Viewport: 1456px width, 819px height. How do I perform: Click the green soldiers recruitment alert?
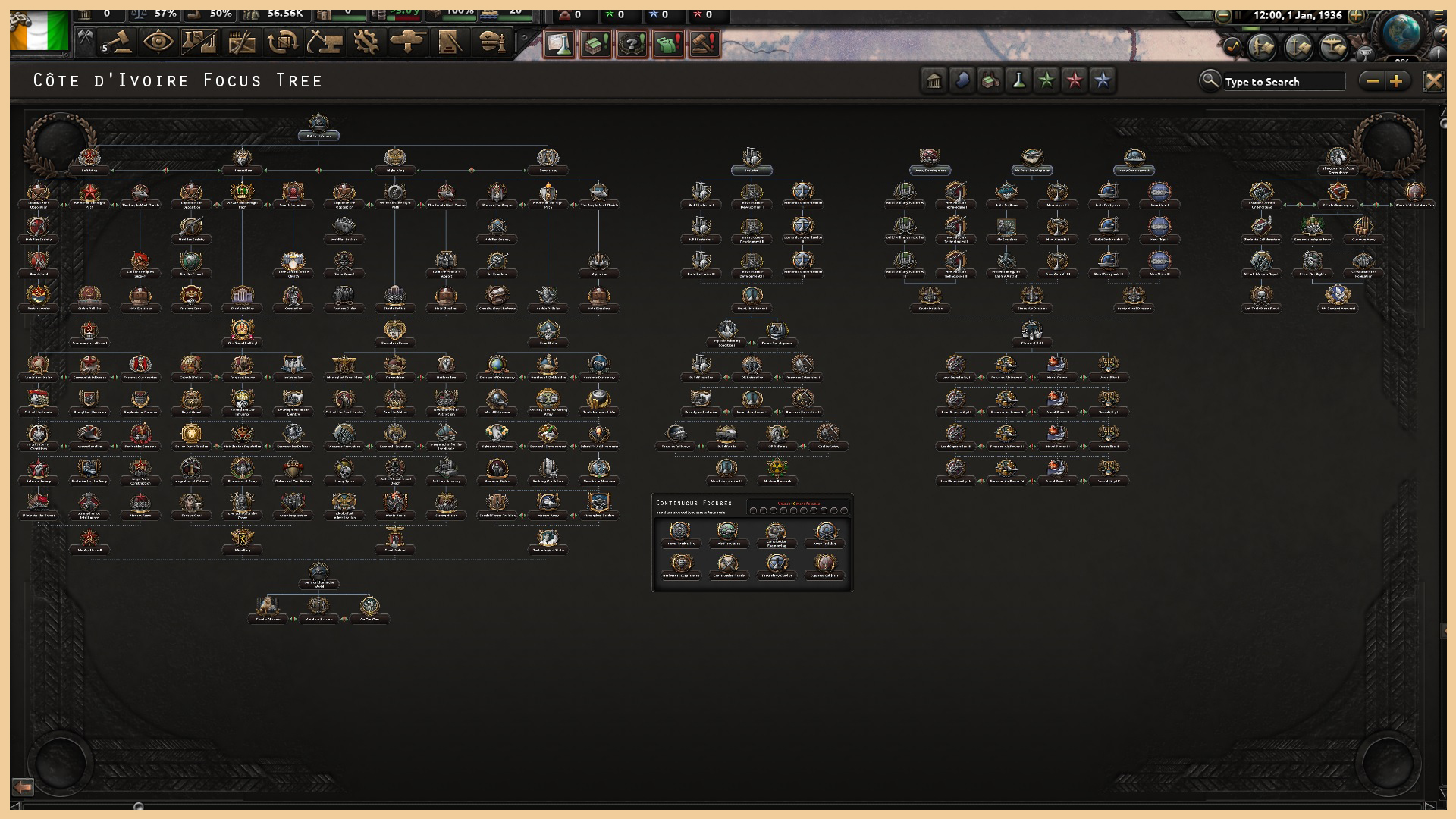coord(669,45)
